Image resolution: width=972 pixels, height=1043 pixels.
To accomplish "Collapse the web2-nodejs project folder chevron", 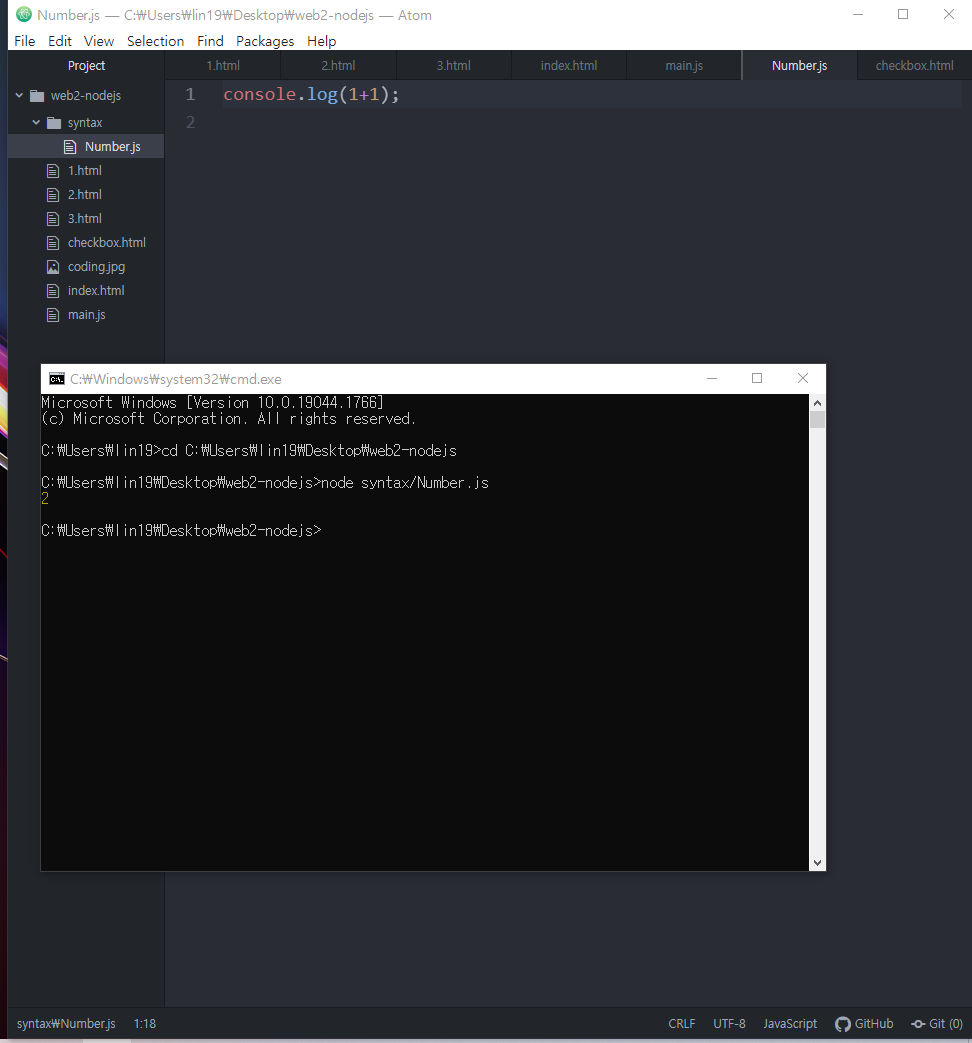I will pos(19,96).
